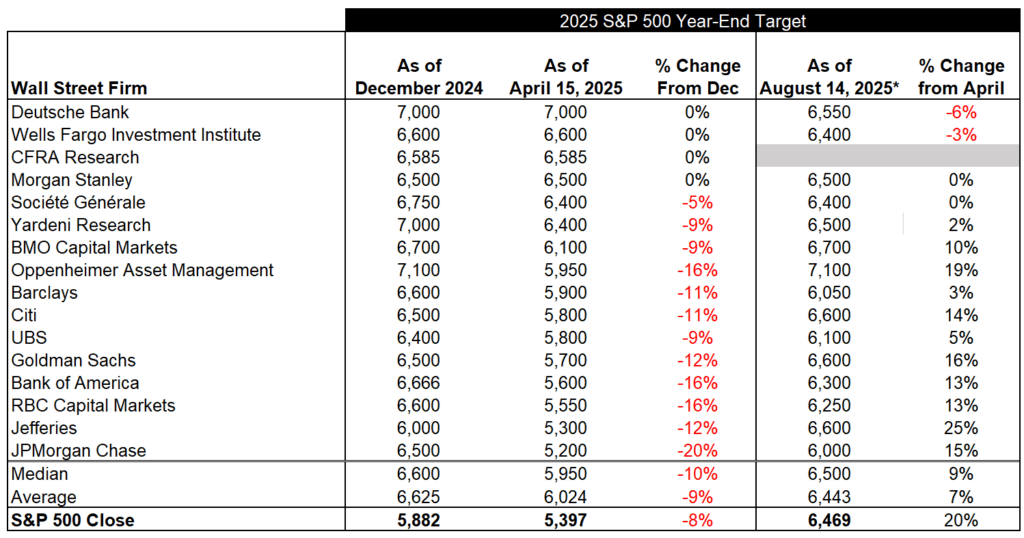This screenshot has height=538, width=1024.
Task: Select the "2025 S&P 500 Year-End Target" header
Action: click(682, 20)
